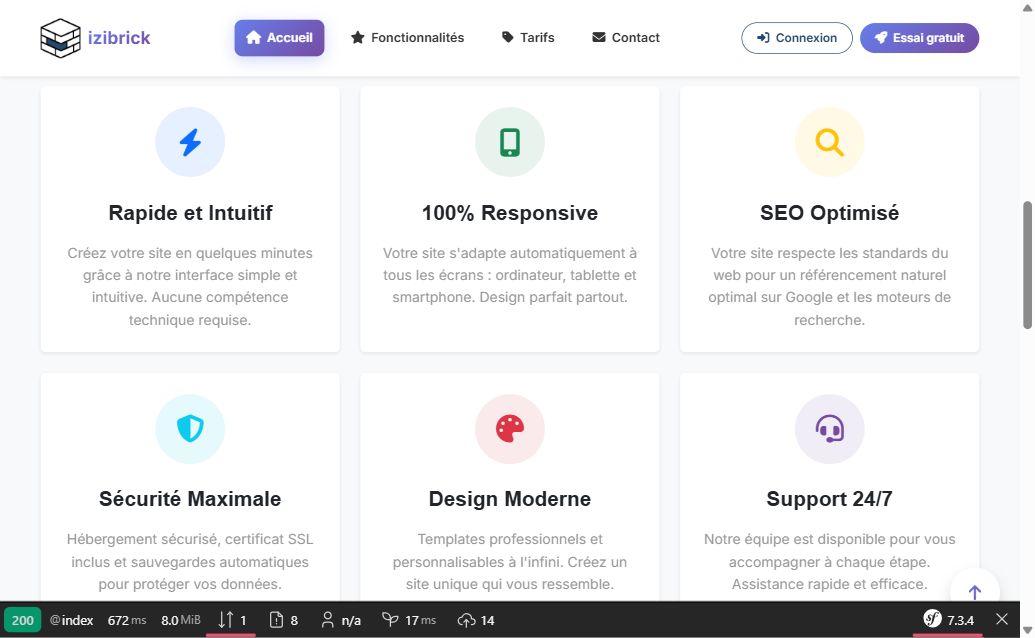This screenshot has width=1035, height=638.
Task: Navigate to Tarifs section
Action: (x=528, y=38)
